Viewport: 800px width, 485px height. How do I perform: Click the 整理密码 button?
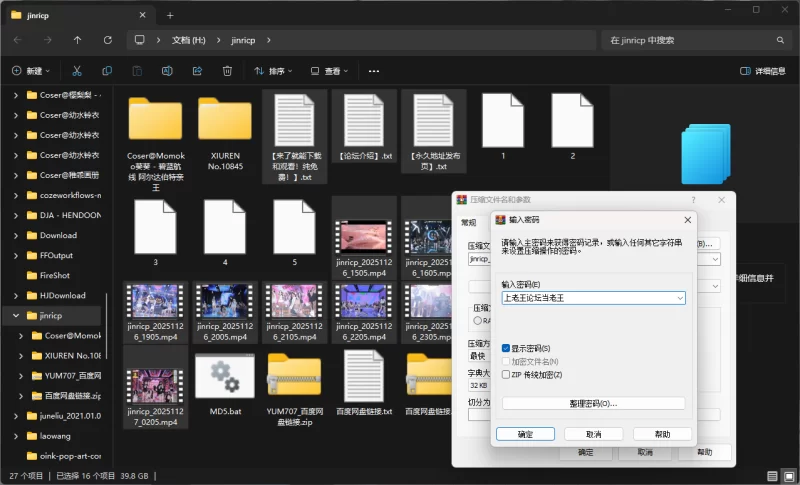[593, 403]
